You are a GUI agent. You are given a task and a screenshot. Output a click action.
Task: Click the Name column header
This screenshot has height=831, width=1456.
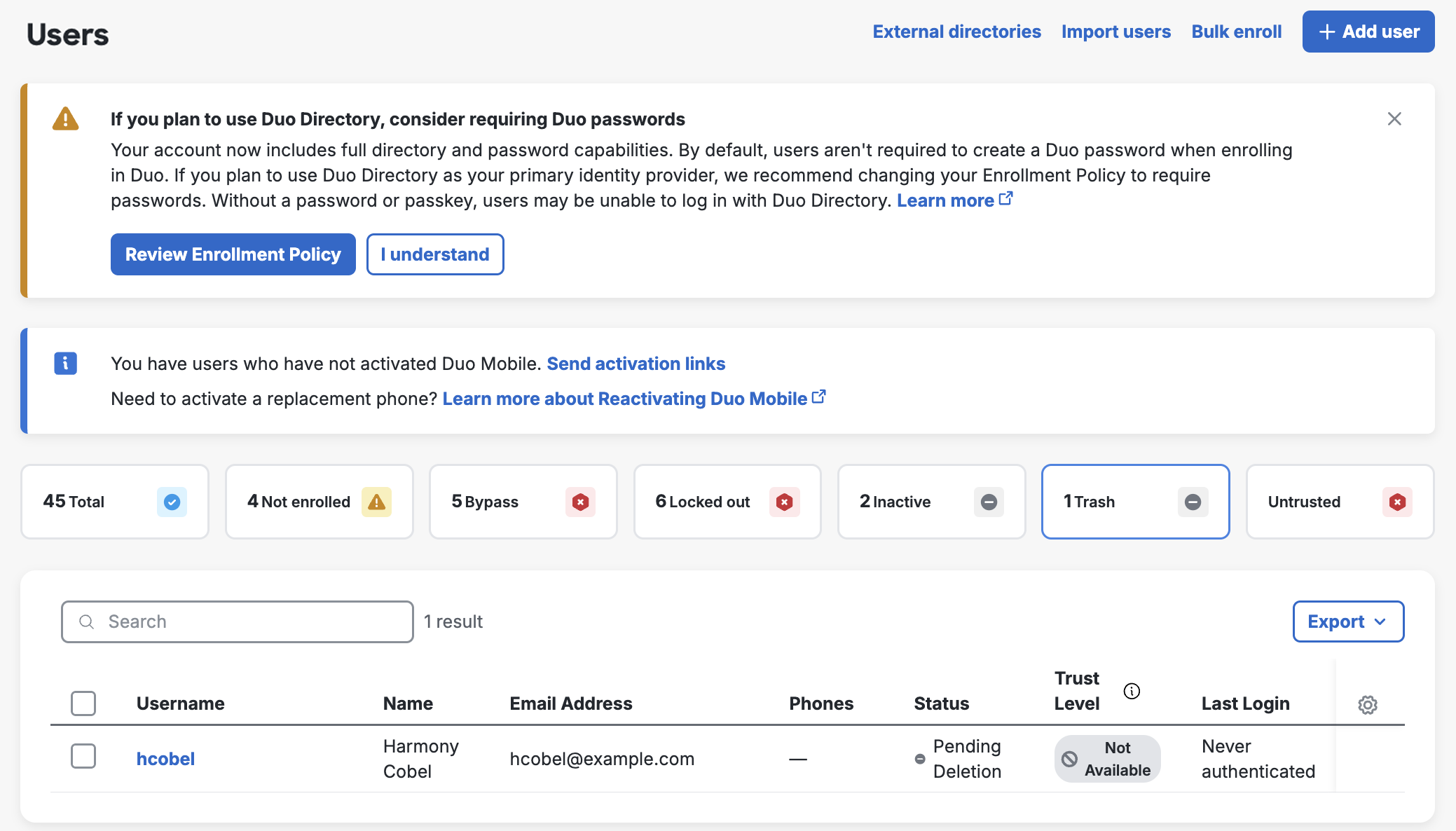click(408, 703)
